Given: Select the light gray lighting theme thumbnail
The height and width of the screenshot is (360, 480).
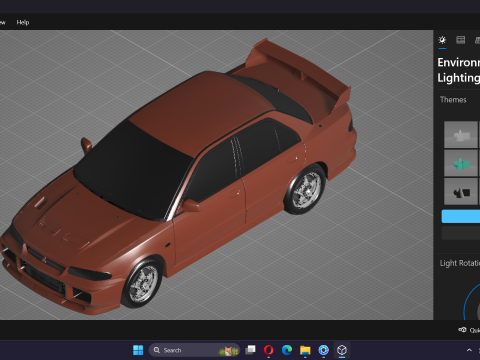Looking at the screenshot, I should pyautogui.click(x=461, y=135).
